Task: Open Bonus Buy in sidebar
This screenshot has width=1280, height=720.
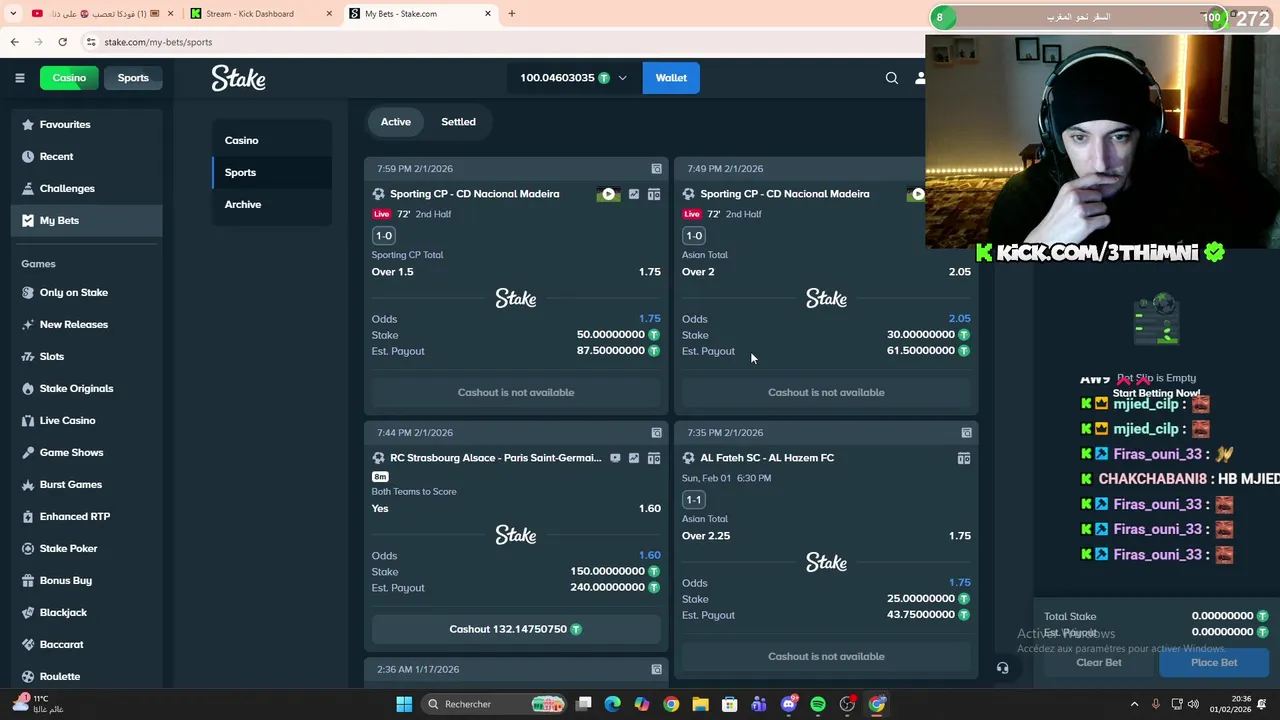Action: tap(86, 580)
